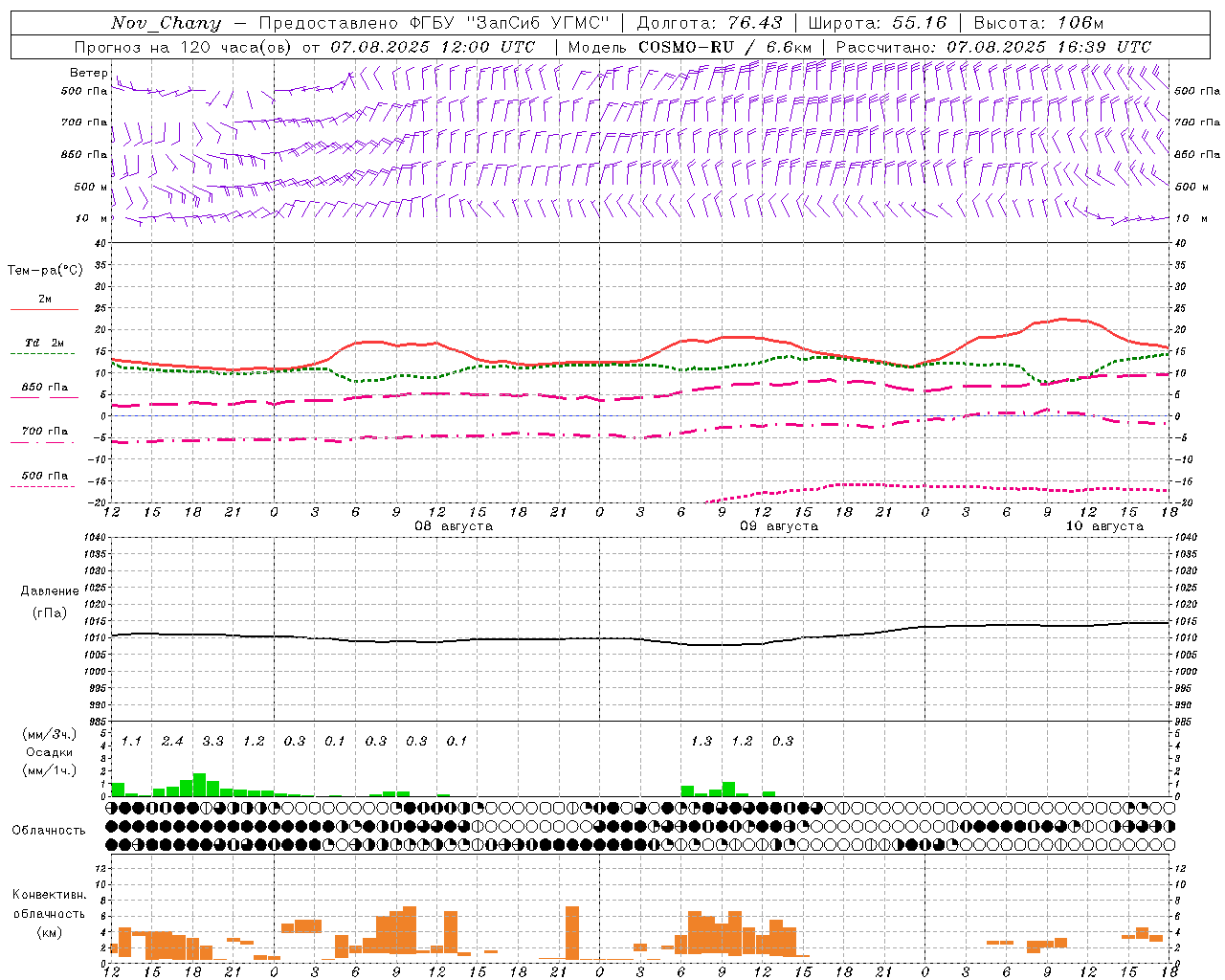Click the 3-hour precipitation value 1.1
1225x980 pixels.
(131, 741)
